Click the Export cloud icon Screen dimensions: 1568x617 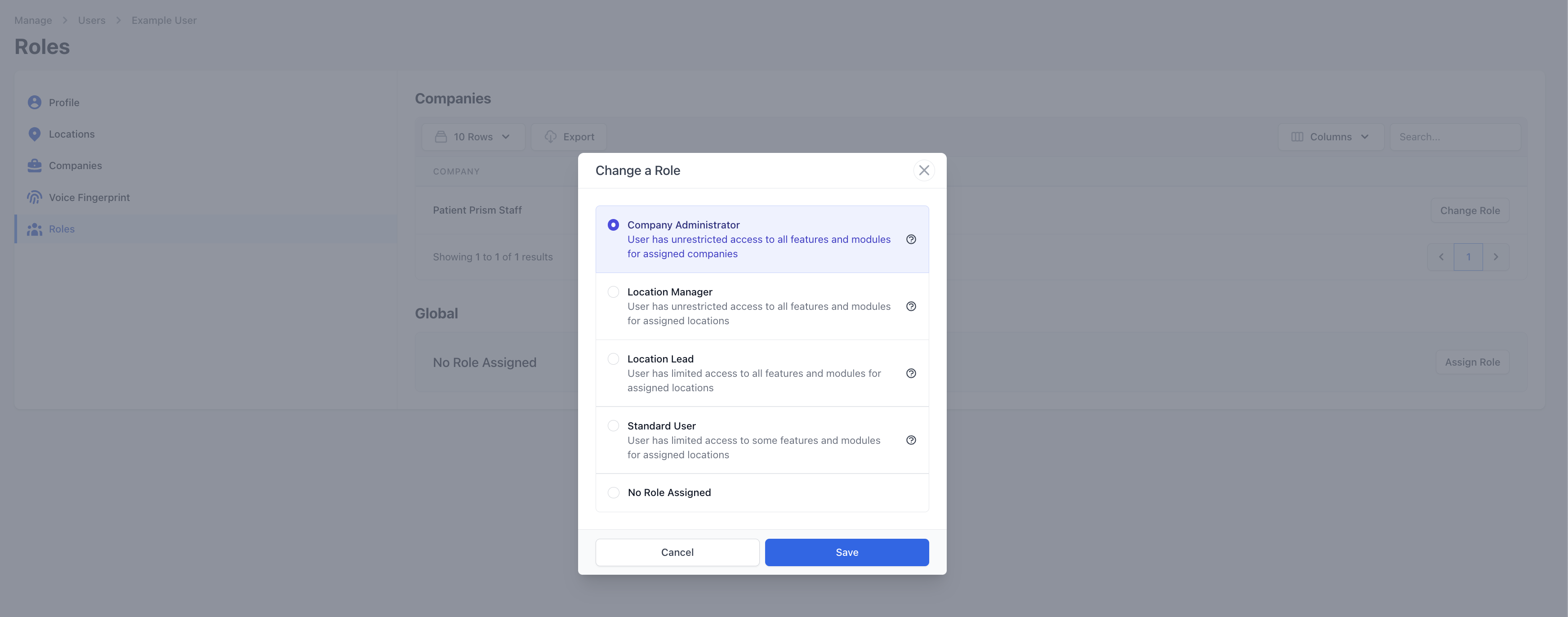(550, 137)
